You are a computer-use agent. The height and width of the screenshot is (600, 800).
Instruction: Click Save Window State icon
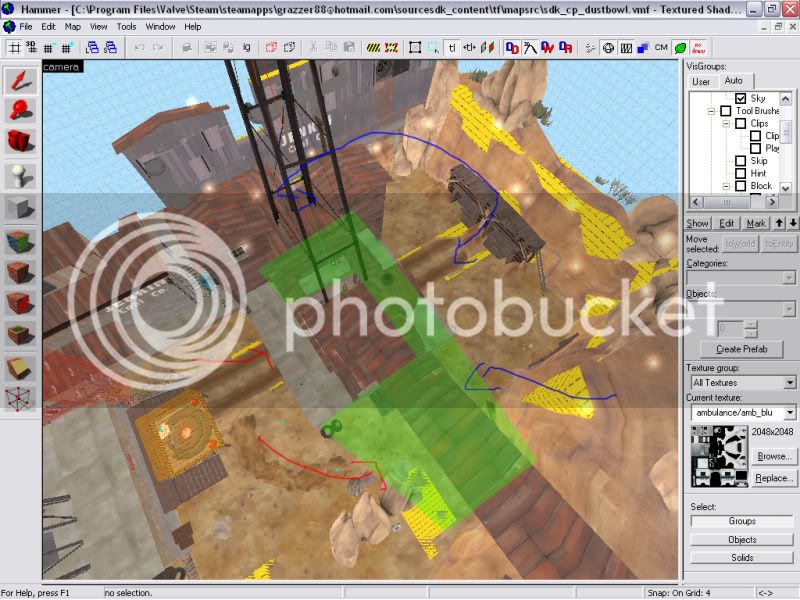click(x=110, y=48)
